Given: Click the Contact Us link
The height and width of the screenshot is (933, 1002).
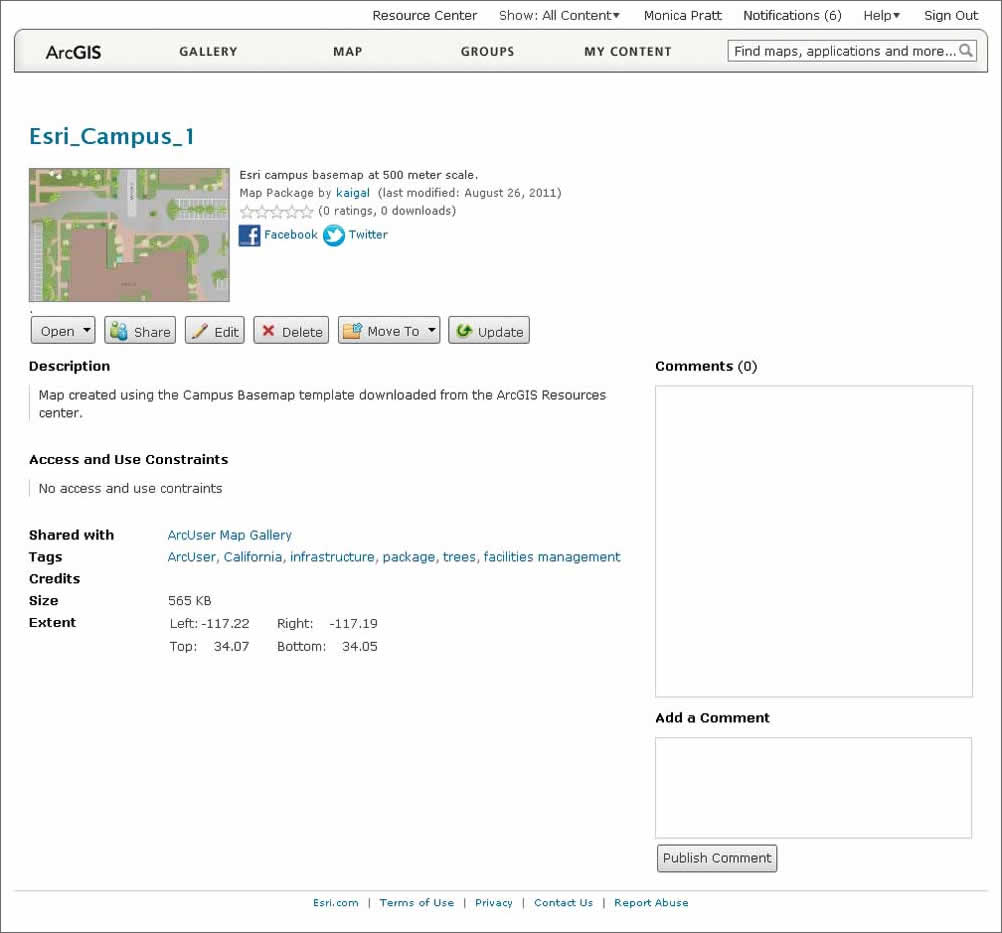Looking at the screenshot, I should point(563,902).
